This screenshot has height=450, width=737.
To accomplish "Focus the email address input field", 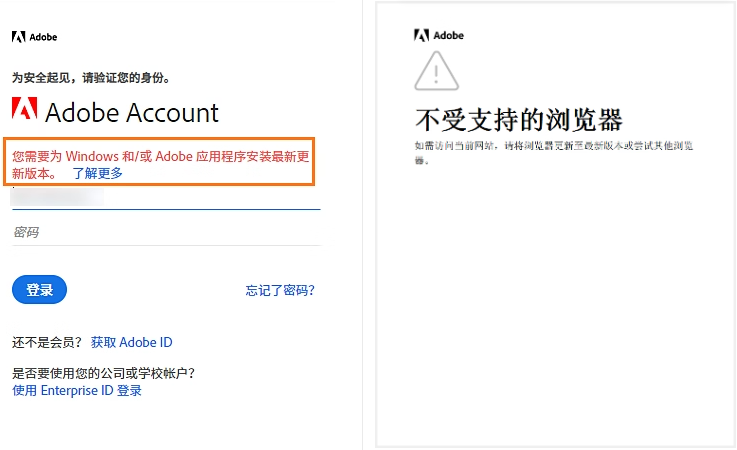I will coord(165,197).
